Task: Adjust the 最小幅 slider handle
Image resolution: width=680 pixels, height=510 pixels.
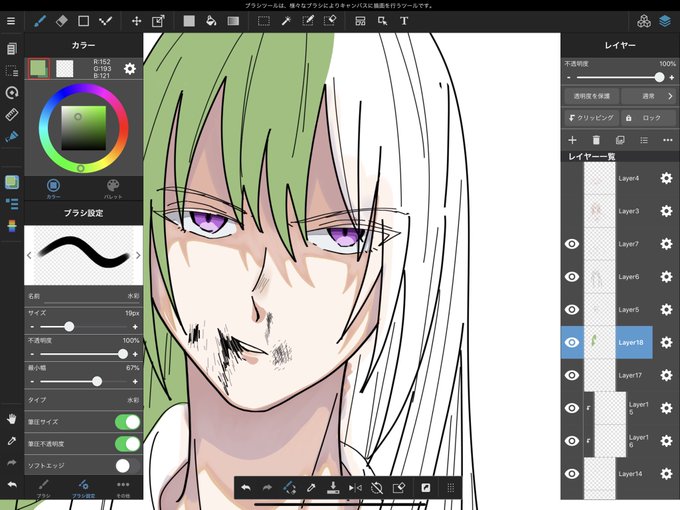Action: click(97, 381)
